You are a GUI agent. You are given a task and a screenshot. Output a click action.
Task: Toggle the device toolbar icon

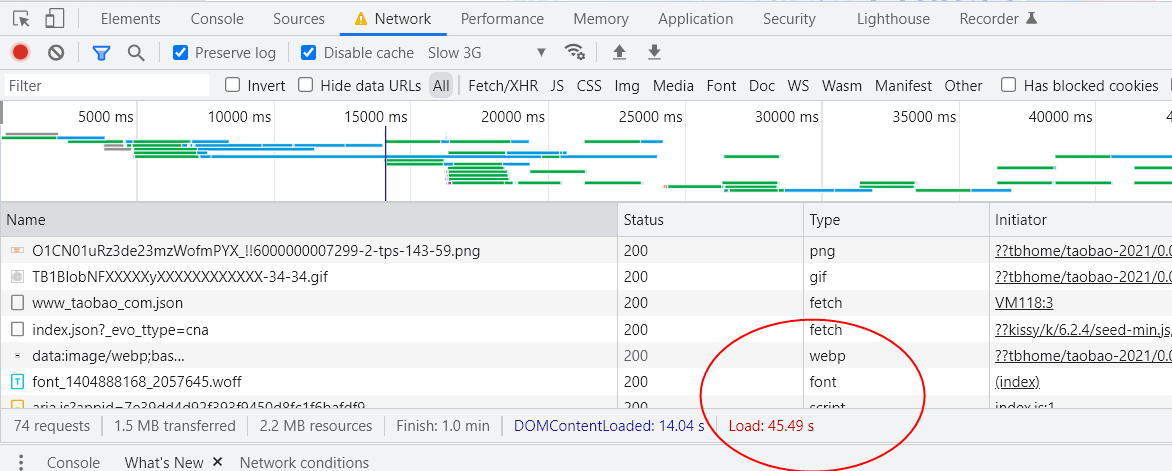click(x=55, y=18)
